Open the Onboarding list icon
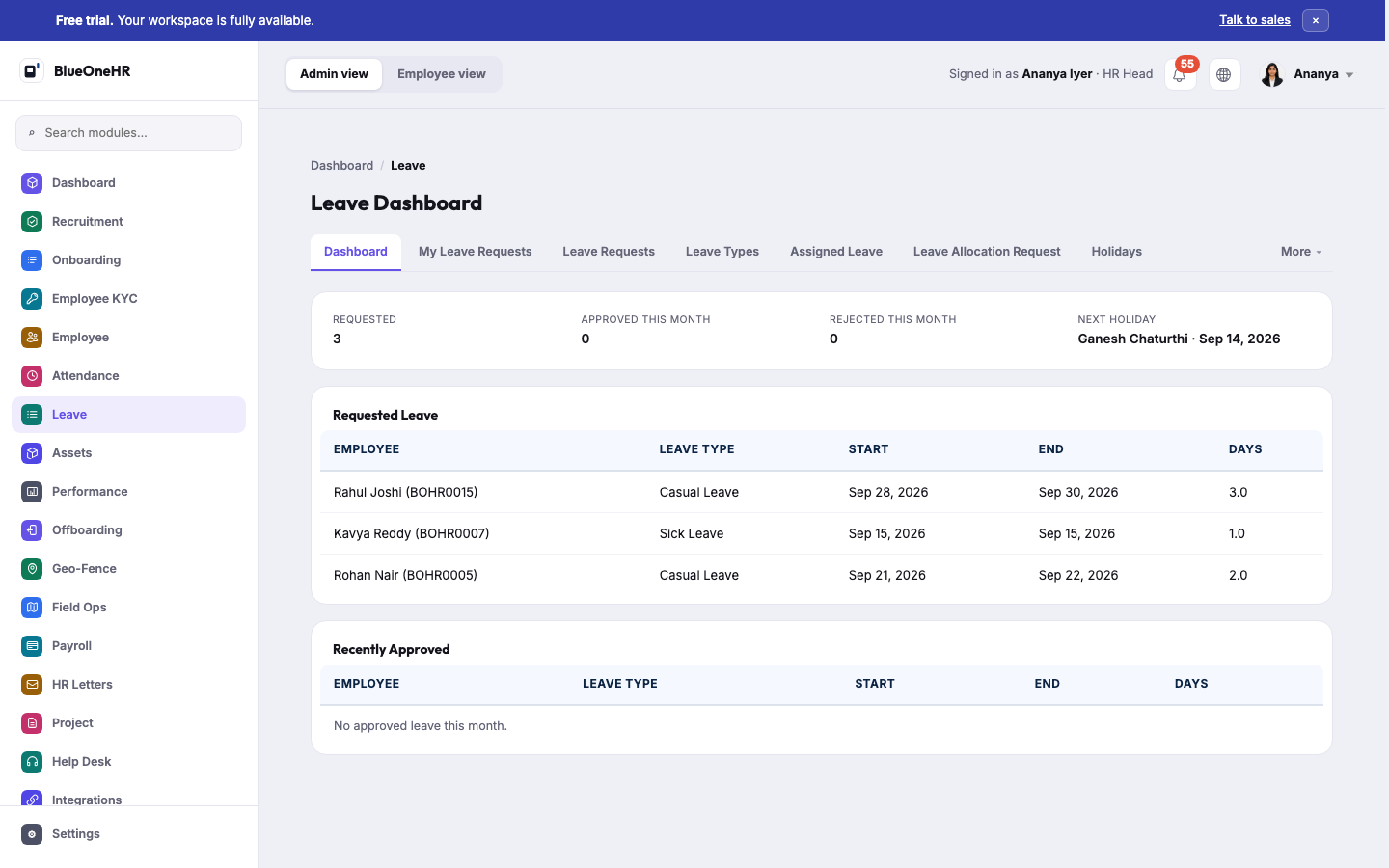Viewport: 1389px width, 868px height. tap(32, 260)
